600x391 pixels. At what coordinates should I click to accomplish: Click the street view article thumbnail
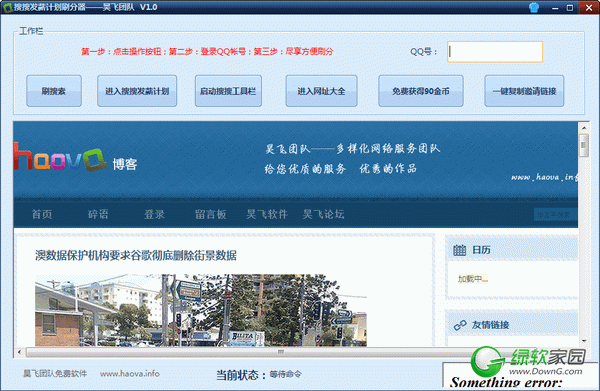[x=201, y=310]
